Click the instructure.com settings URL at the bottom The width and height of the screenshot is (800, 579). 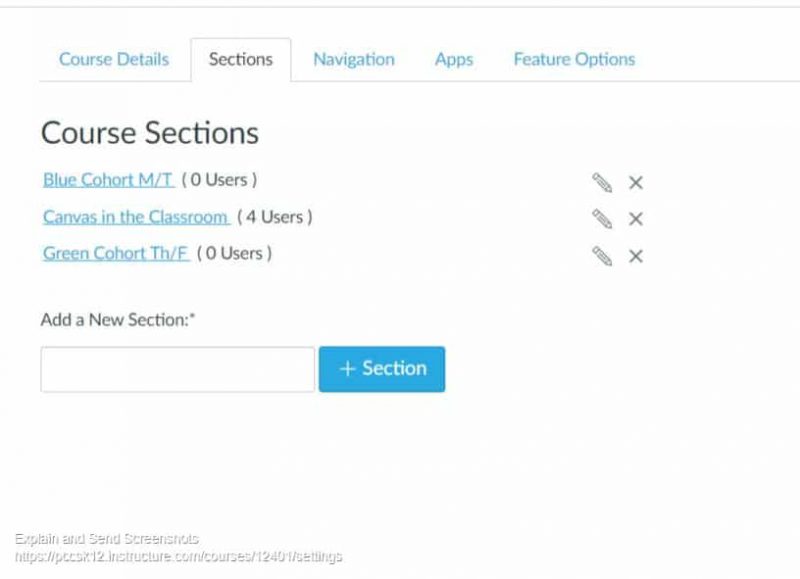178,556
